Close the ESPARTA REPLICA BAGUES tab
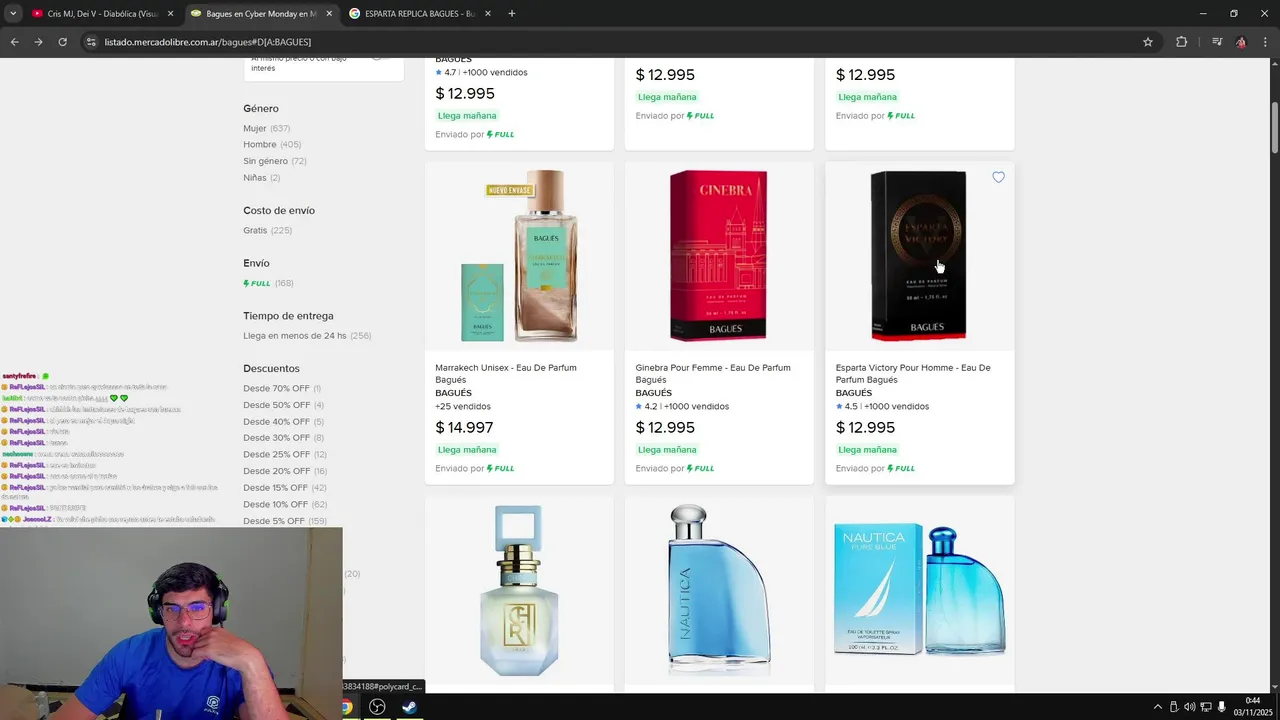The width and height of the screenshot is (1280, 720). (x=487, y=14)
